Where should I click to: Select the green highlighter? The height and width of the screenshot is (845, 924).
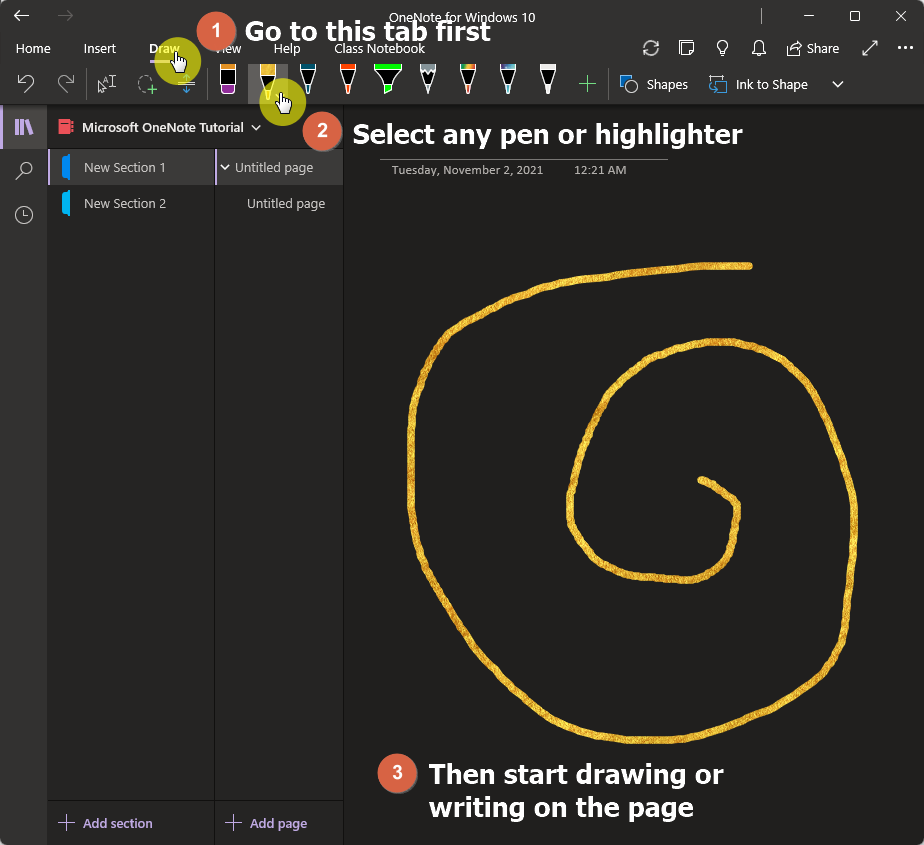pyautogui.click(x=388, y=80)
